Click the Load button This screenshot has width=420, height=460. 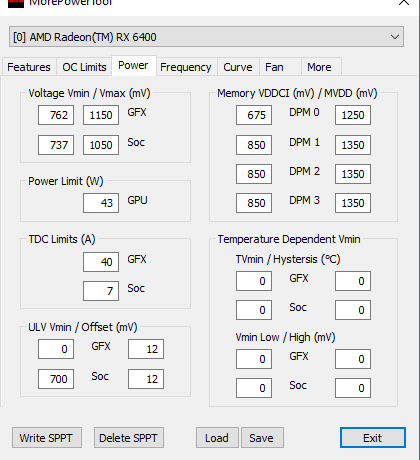217,438
